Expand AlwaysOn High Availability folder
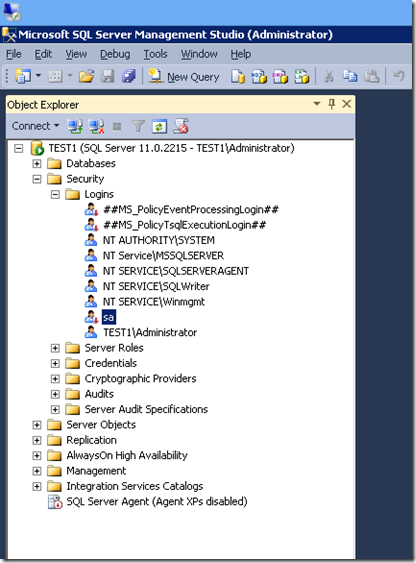This screenshot has width=416, height=563. tap(37, 456)
